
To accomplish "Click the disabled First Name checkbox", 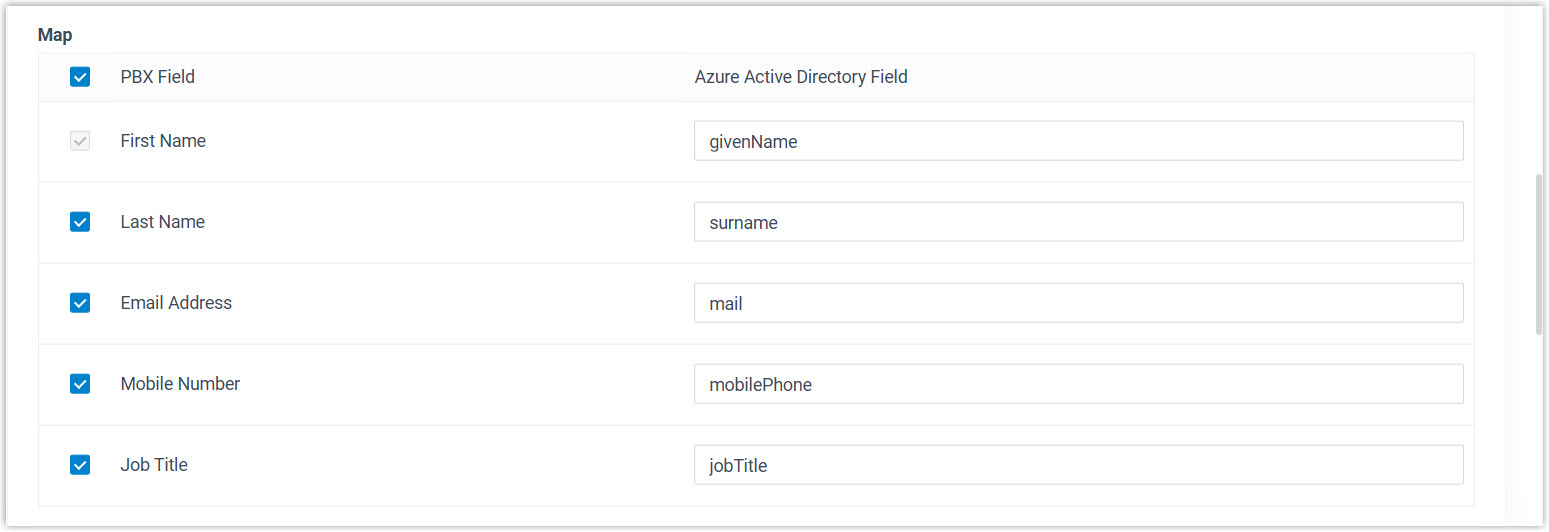I will tap(80, 141).
